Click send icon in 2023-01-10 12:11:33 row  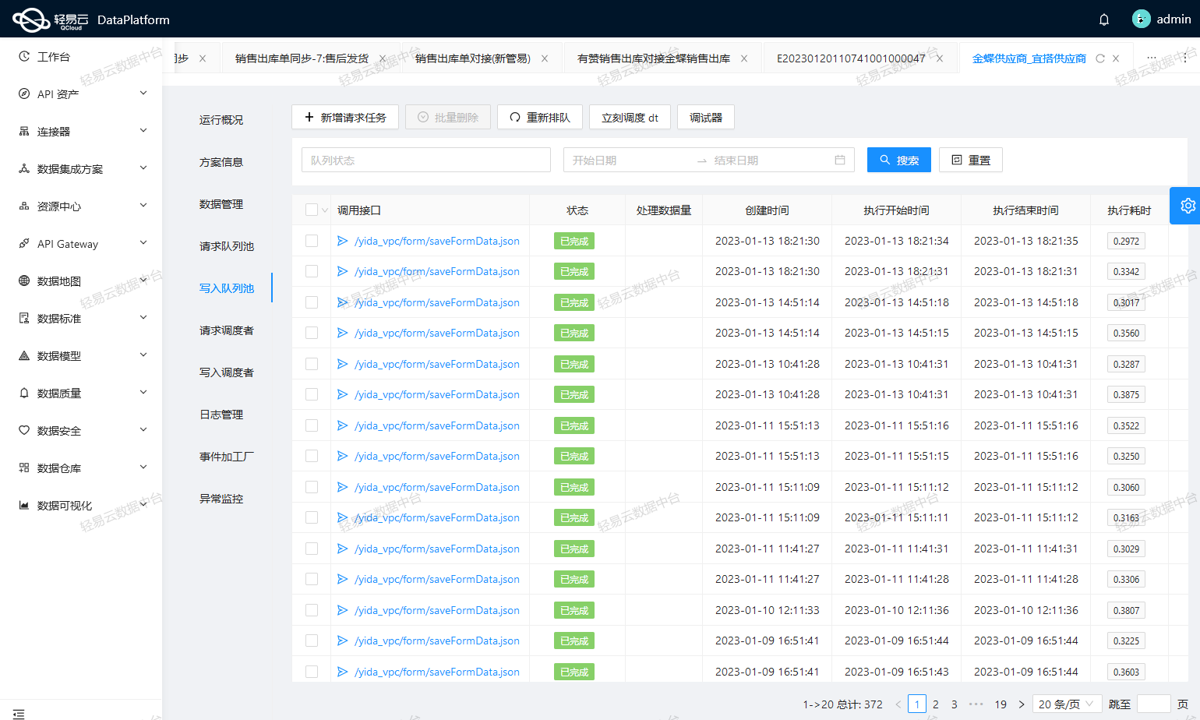coord(342,610)
